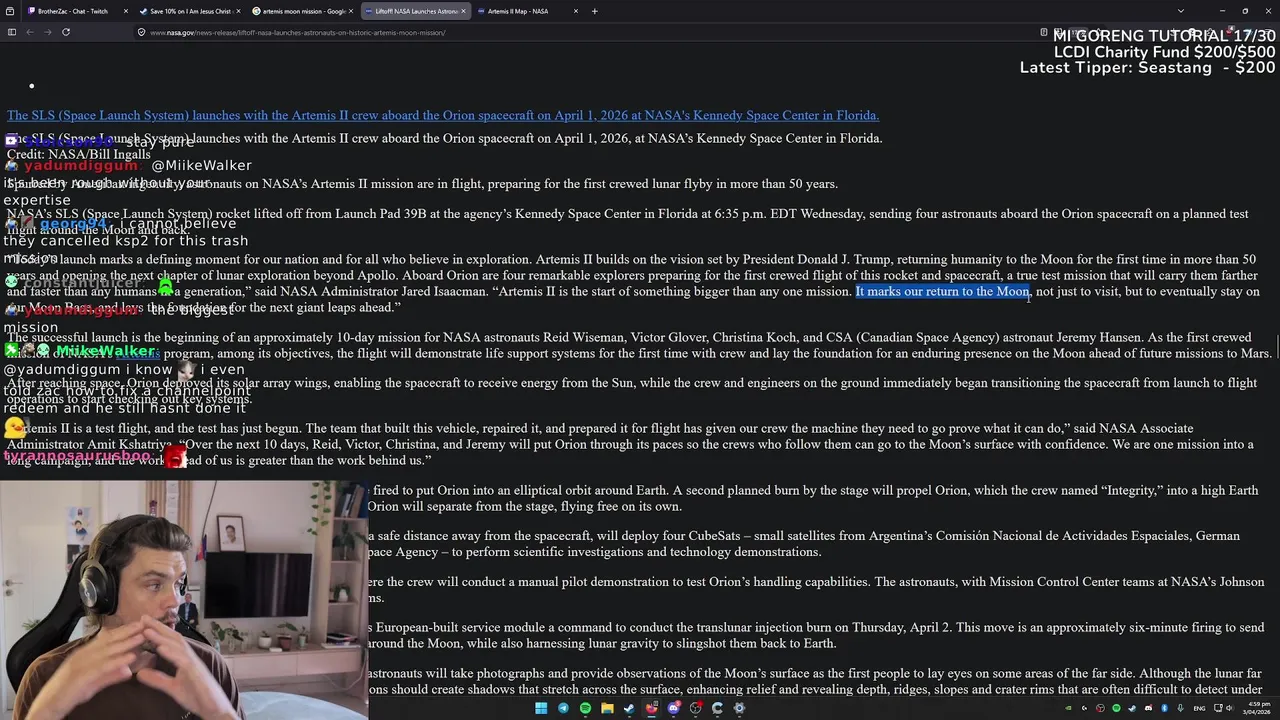Viewport: 1280px width, 720px height.
Task: Select the Liftoff NASA Launches Astronauts tab
Action: tap(417, 11)
